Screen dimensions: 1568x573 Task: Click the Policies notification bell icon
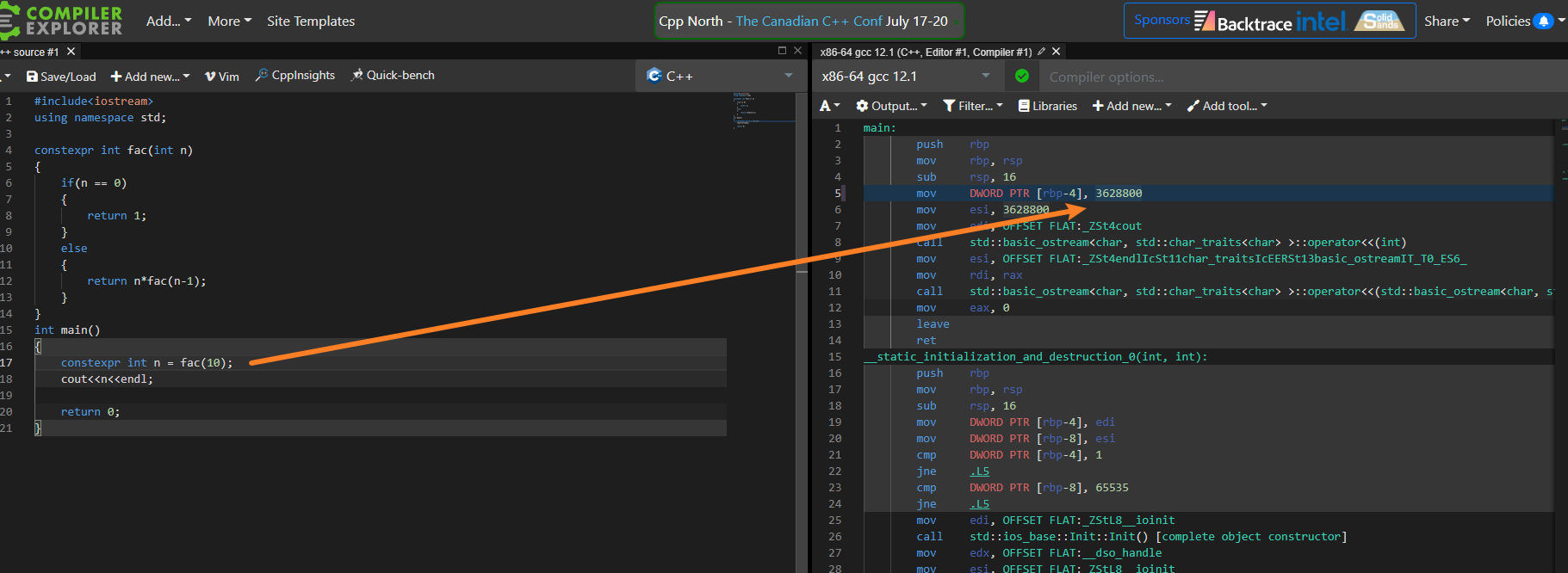(x=1544, y=21)
